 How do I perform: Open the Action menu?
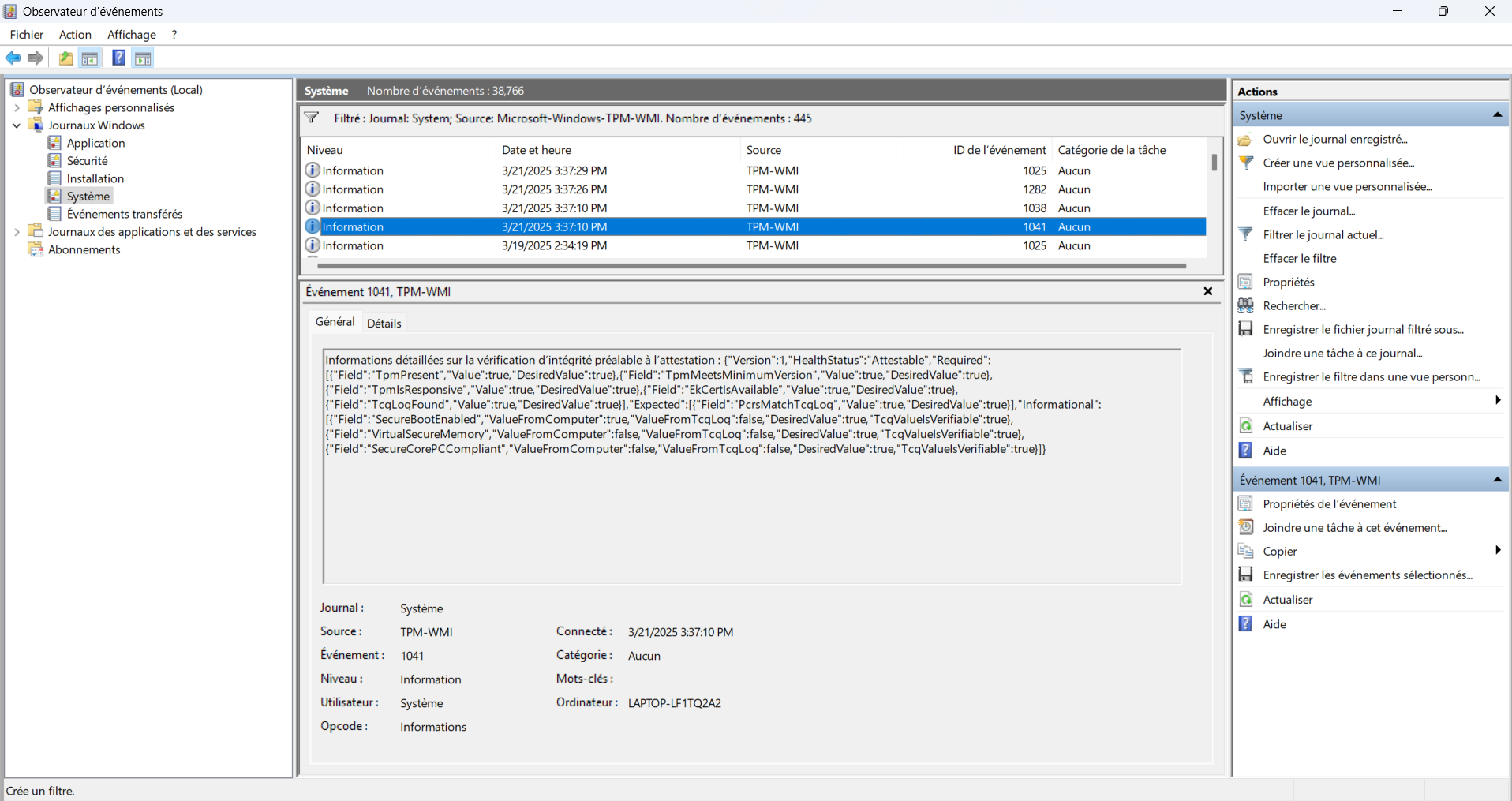pyautogui.click(x=75, y=35)
